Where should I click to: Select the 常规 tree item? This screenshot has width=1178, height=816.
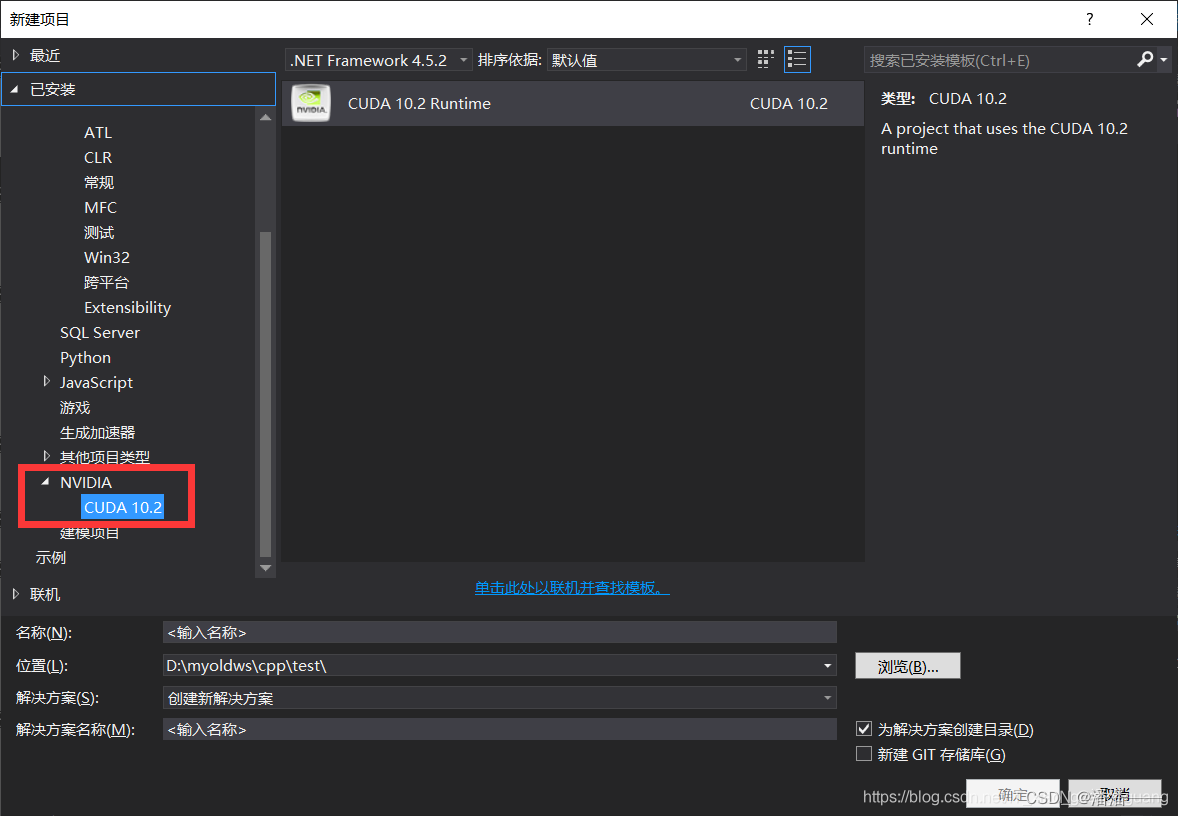tap(98, 183)
